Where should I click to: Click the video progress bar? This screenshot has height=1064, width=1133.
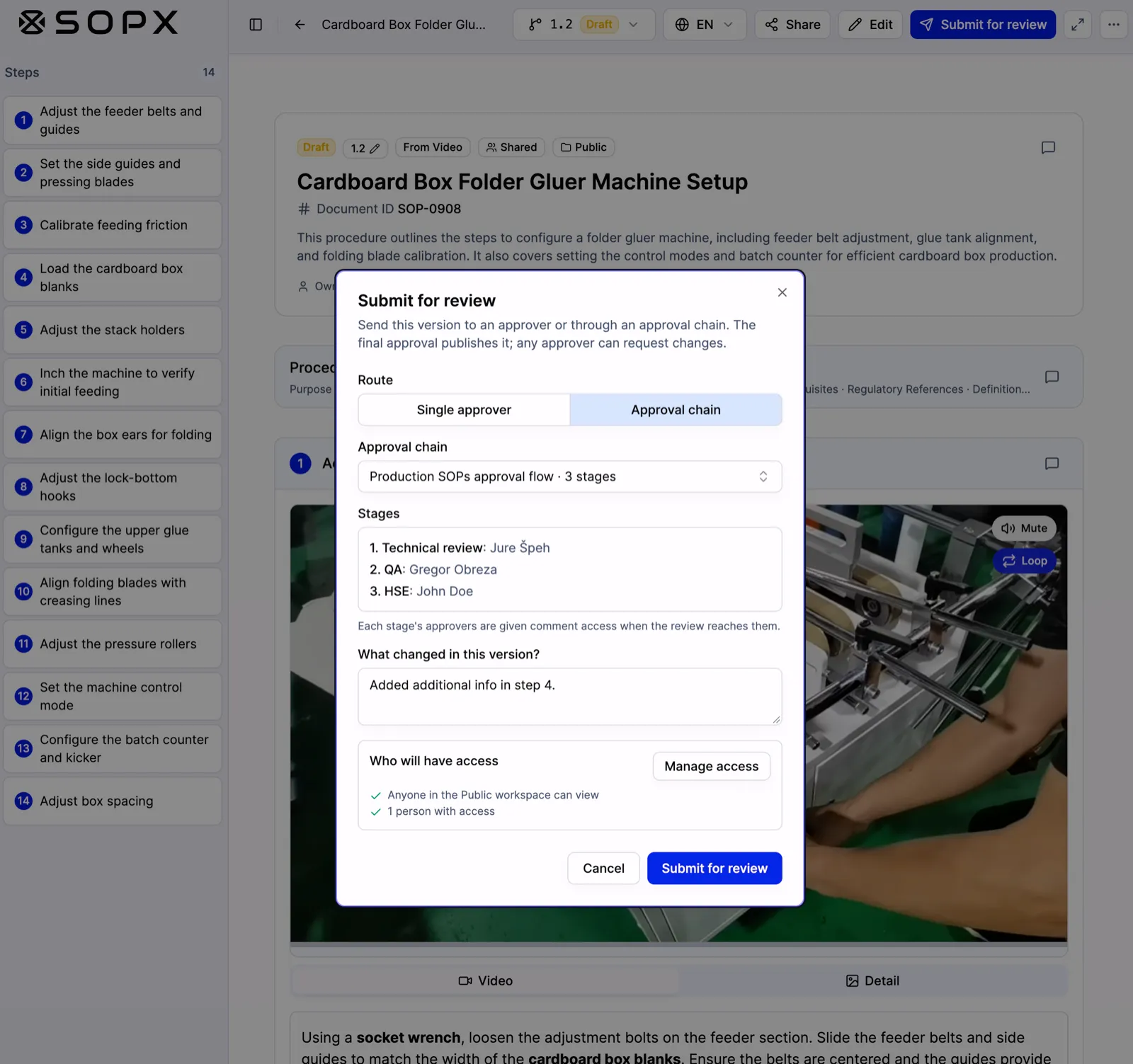click(678, 944)
